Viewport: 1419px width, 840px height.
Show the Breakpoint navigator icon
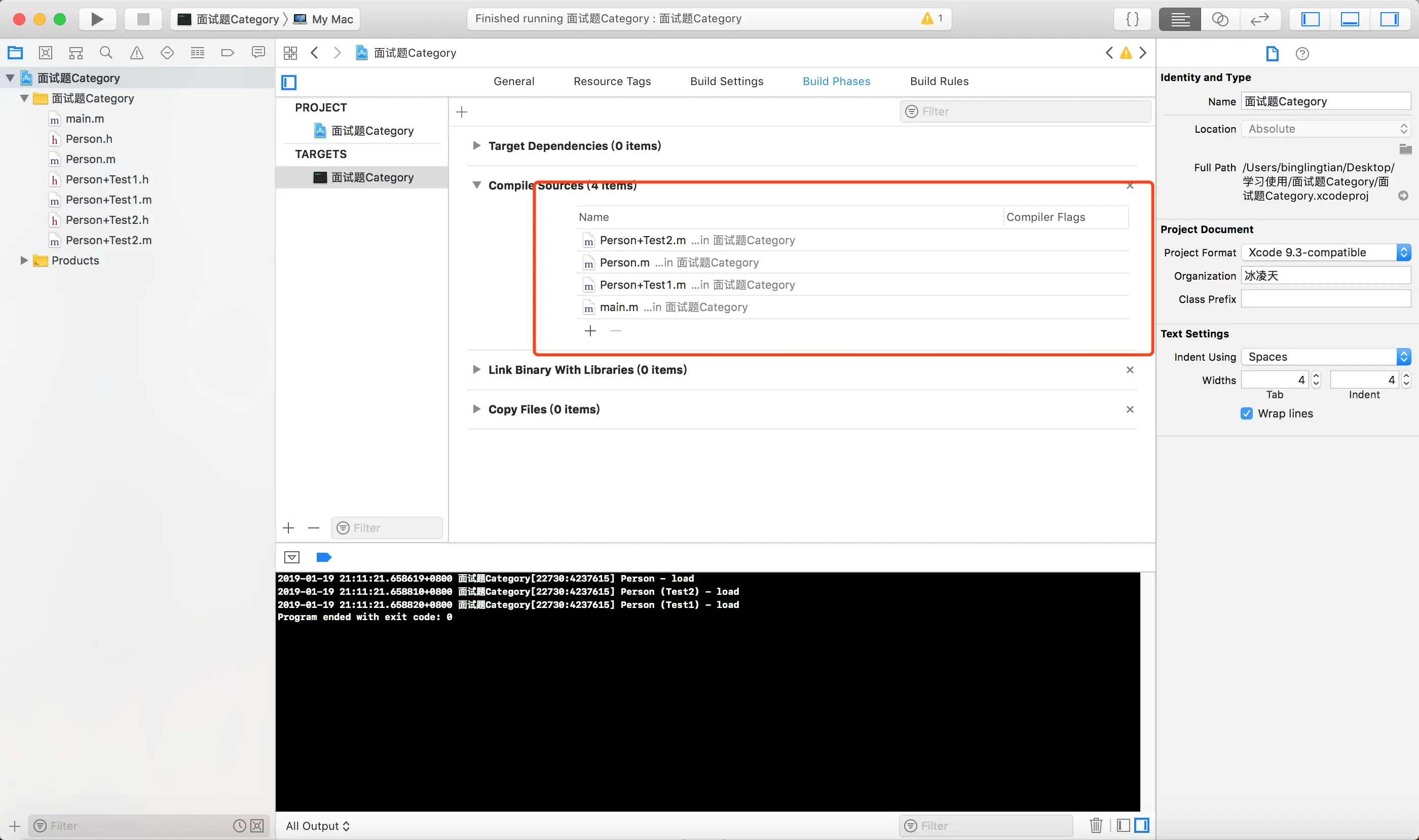point(228,53)
